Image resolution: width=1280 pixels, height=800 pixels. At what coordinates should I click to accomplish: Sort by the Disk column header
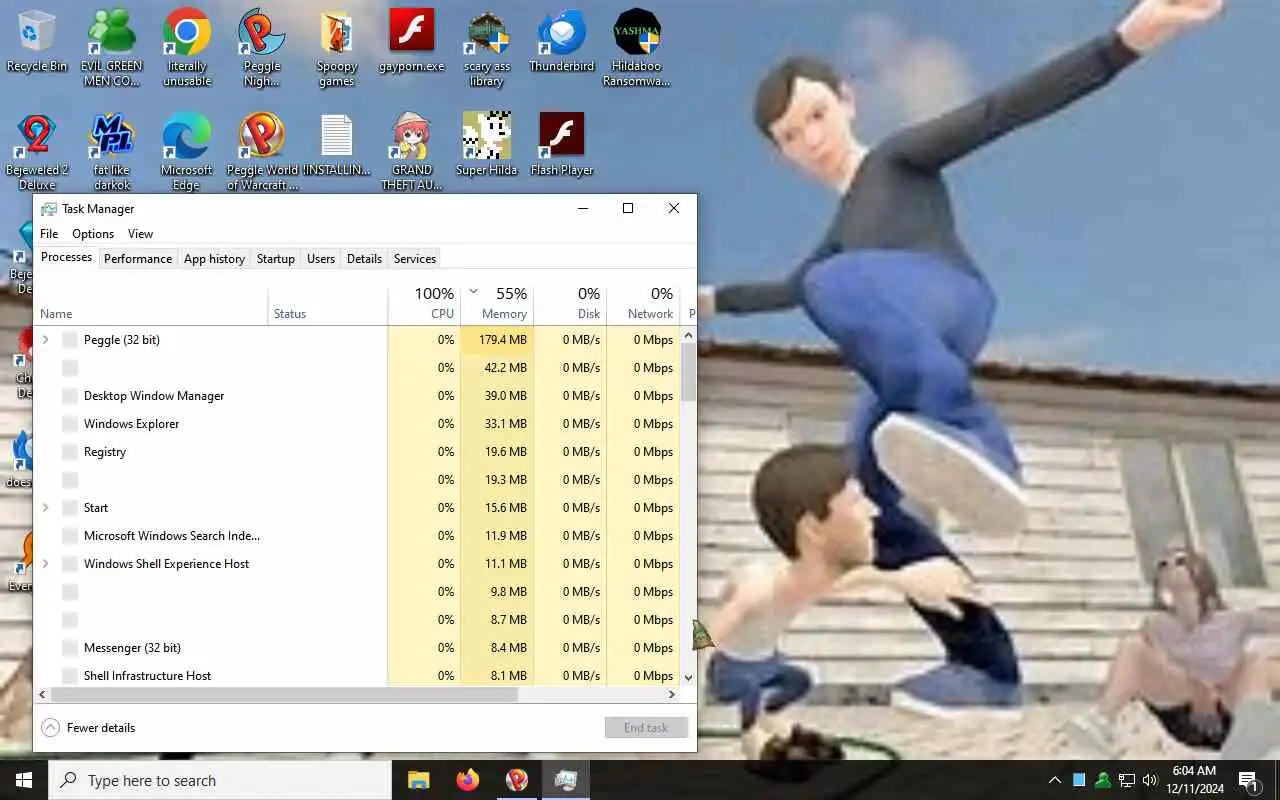point(570,304)
